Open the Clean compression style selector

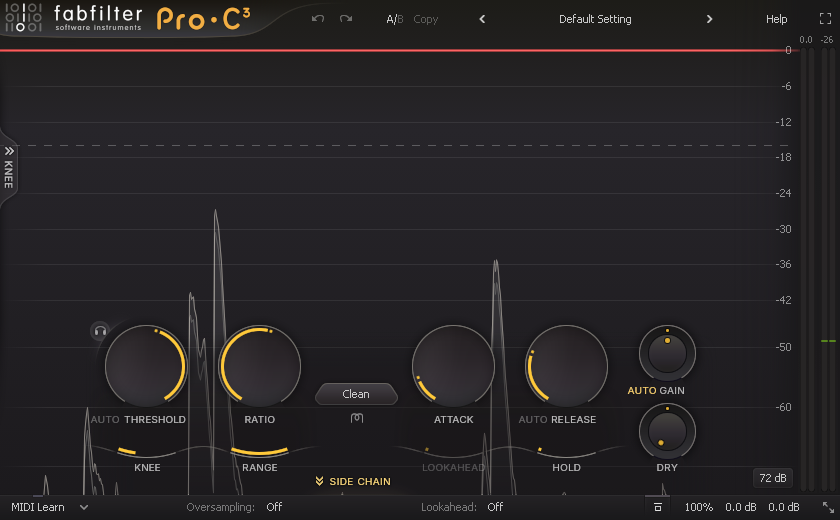pos(356,394)
